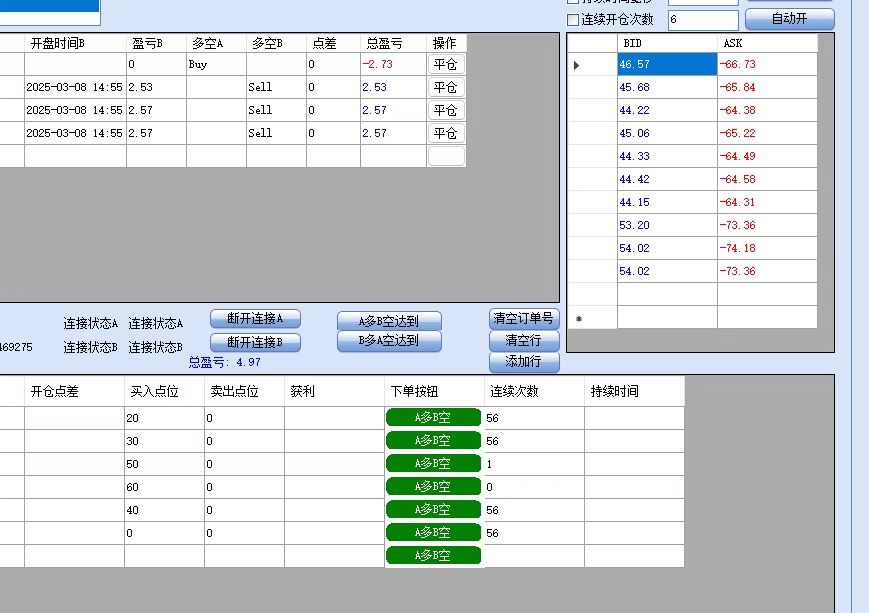This screenshot has height=613, width=869.
Task: Click the 清空行 button
Action: [x=524, y=340]
